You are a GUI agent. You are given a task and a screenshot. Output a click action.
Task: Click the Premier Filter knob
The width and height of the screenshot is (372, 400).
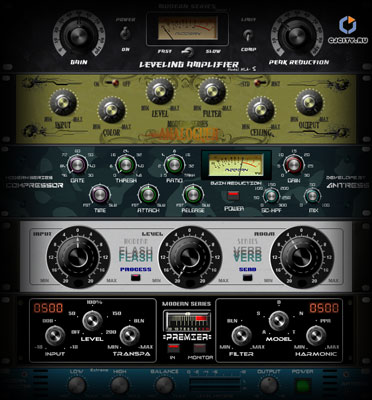(241, 336)
